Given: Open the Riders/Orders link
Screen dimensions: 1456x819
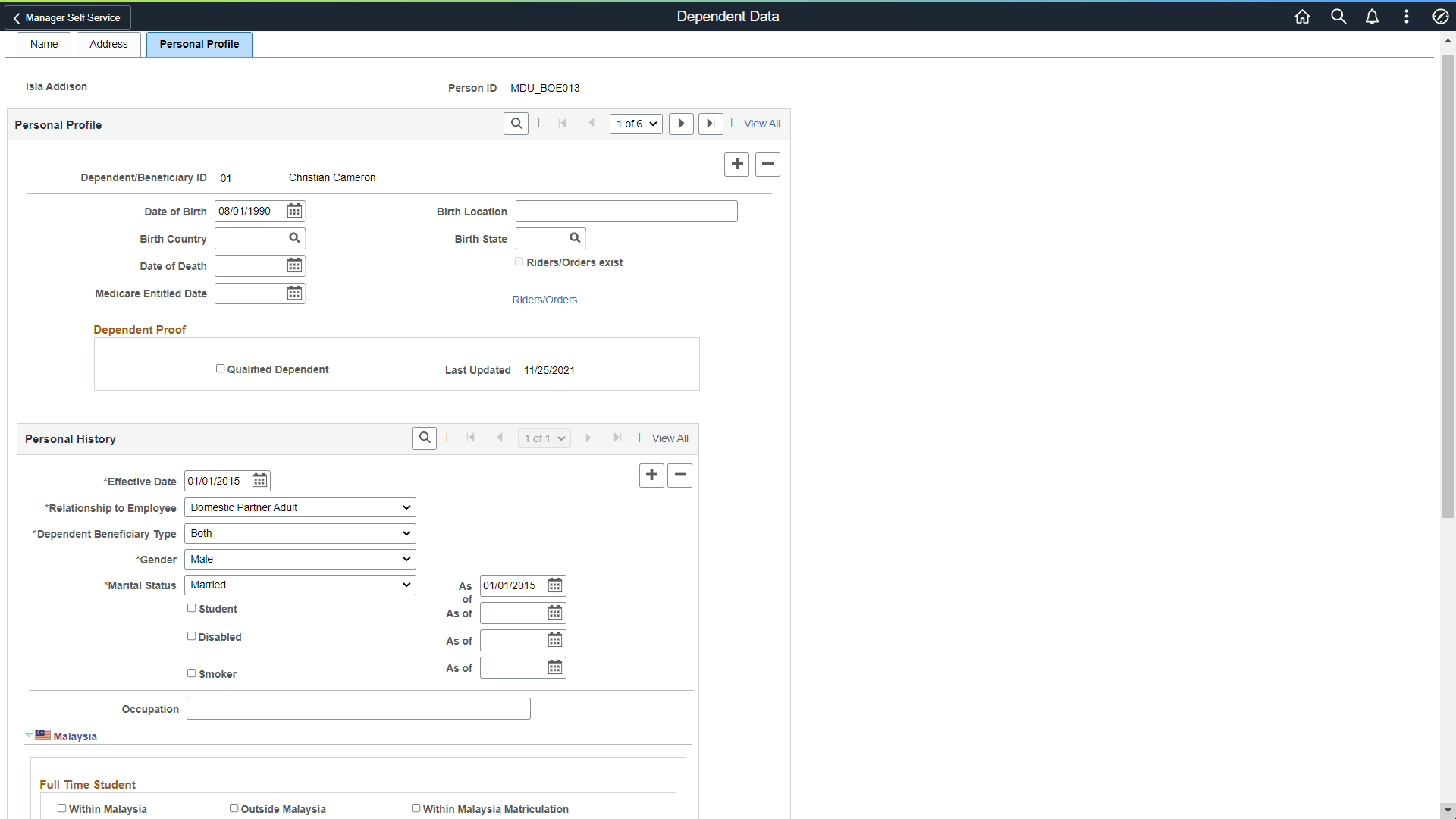Looking at the screenshot, I should coord(544,300).
